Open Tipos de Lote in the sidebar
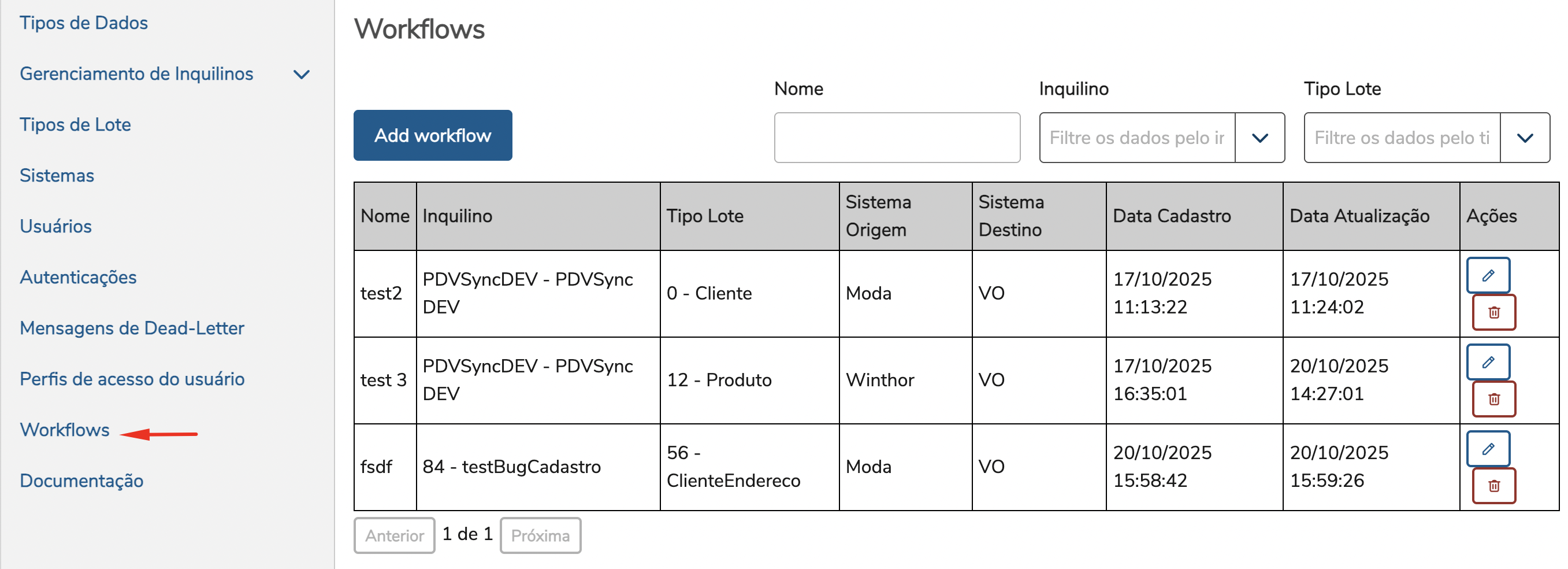The height and width of the screenshot is (569, 1568). [75, 125]
